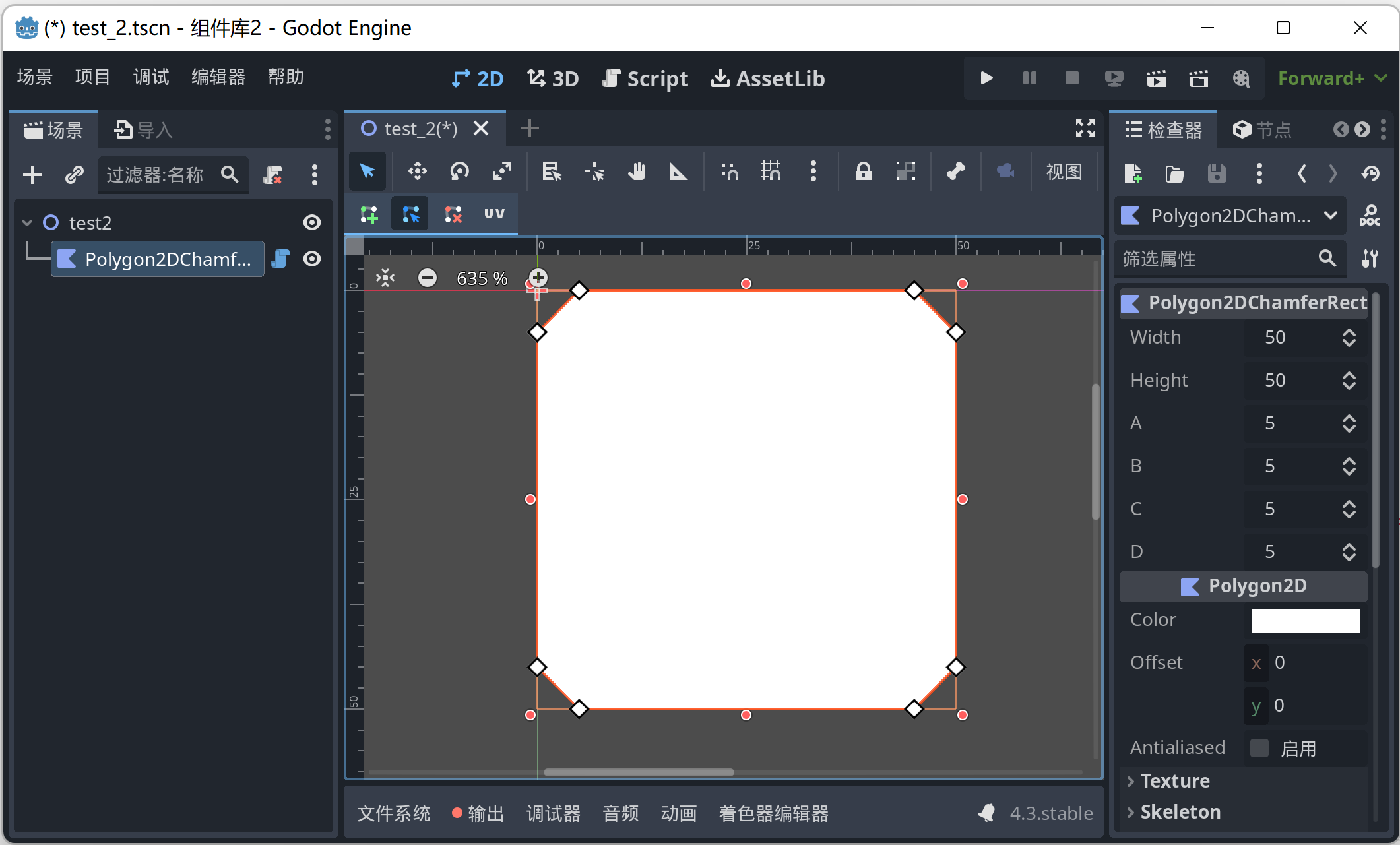Viewport: 1400px width, 845px height.
Task: Toggle movie maker mode
Action: [1241, 78]
